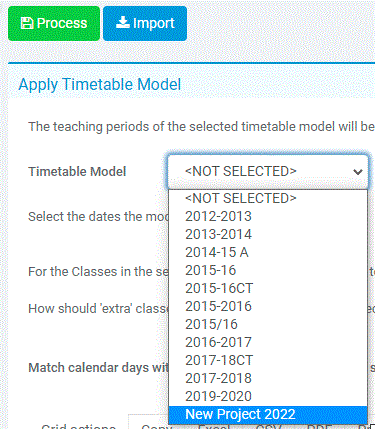The width and height of the screenshot is (375, 429).
Task: Choose 2012-2013 from the list
Action: click(268, 216)
